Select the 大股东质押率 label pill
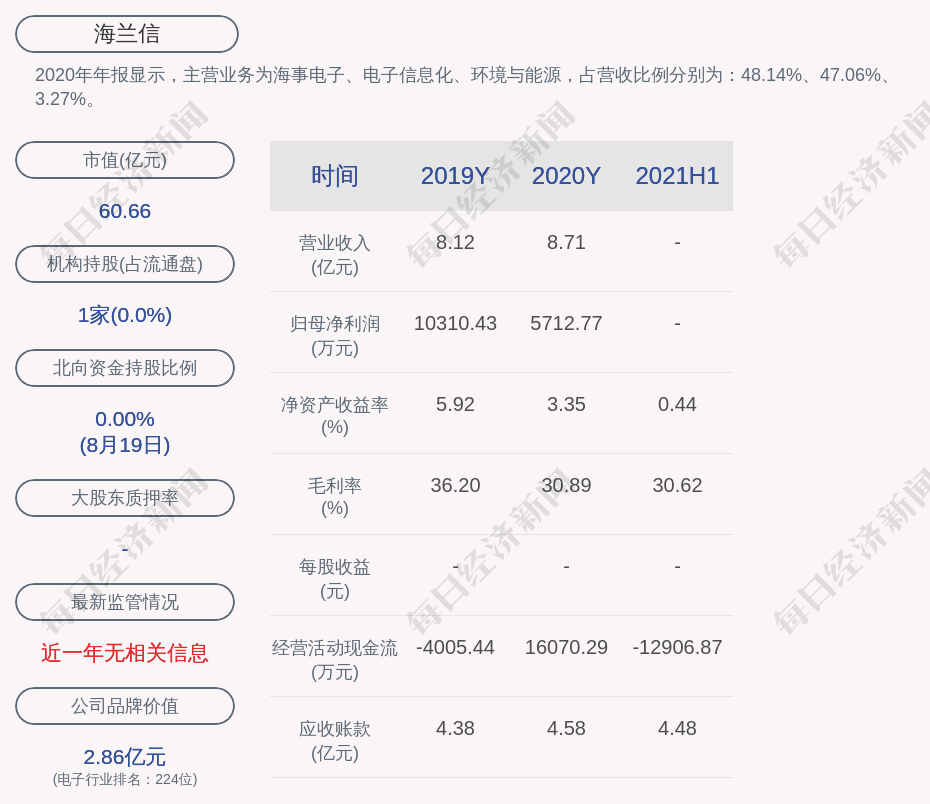This screenshot has width=930, height=804. coord(125,498)
